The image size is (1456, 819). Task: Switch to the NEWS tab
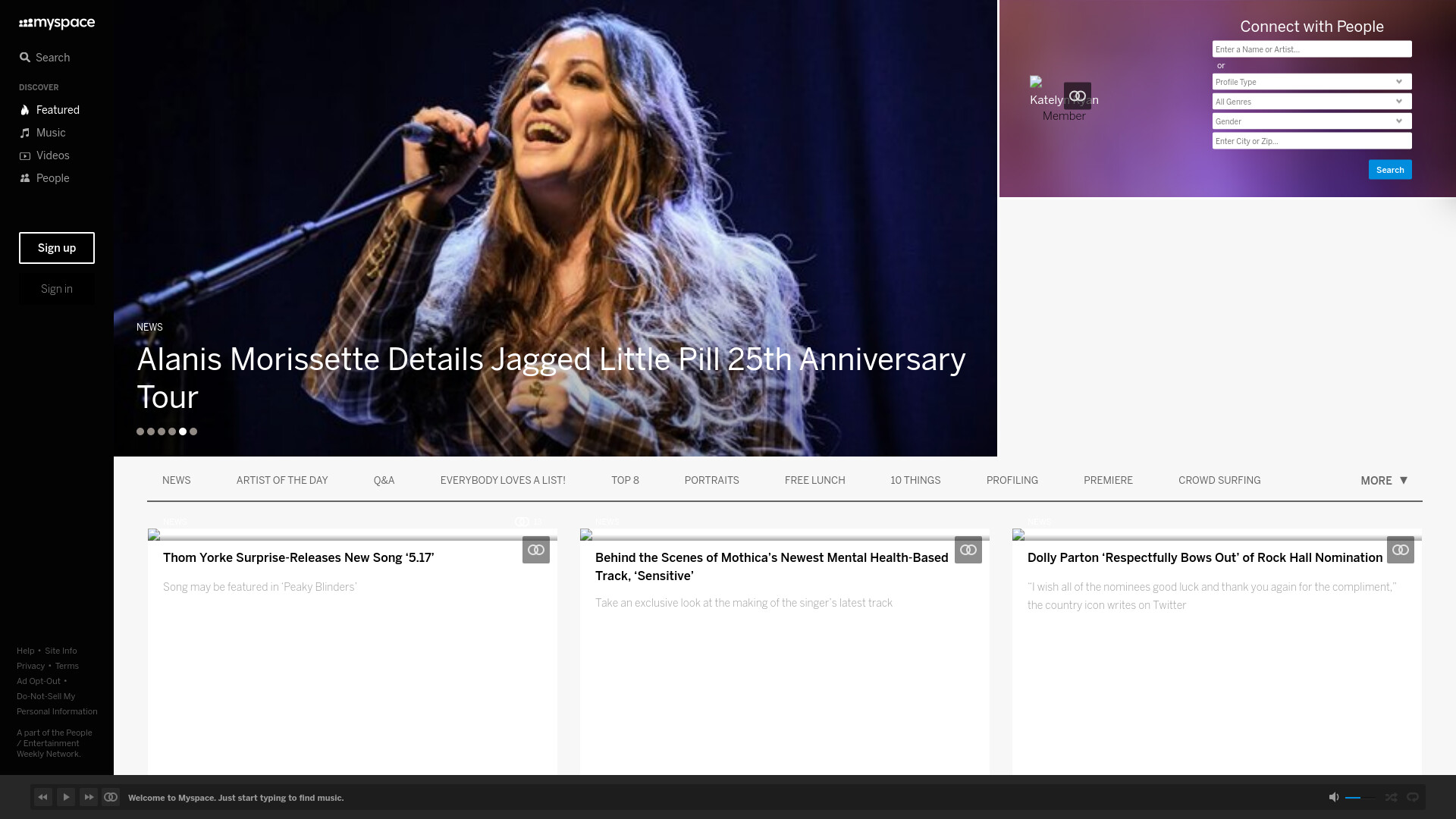177,481
